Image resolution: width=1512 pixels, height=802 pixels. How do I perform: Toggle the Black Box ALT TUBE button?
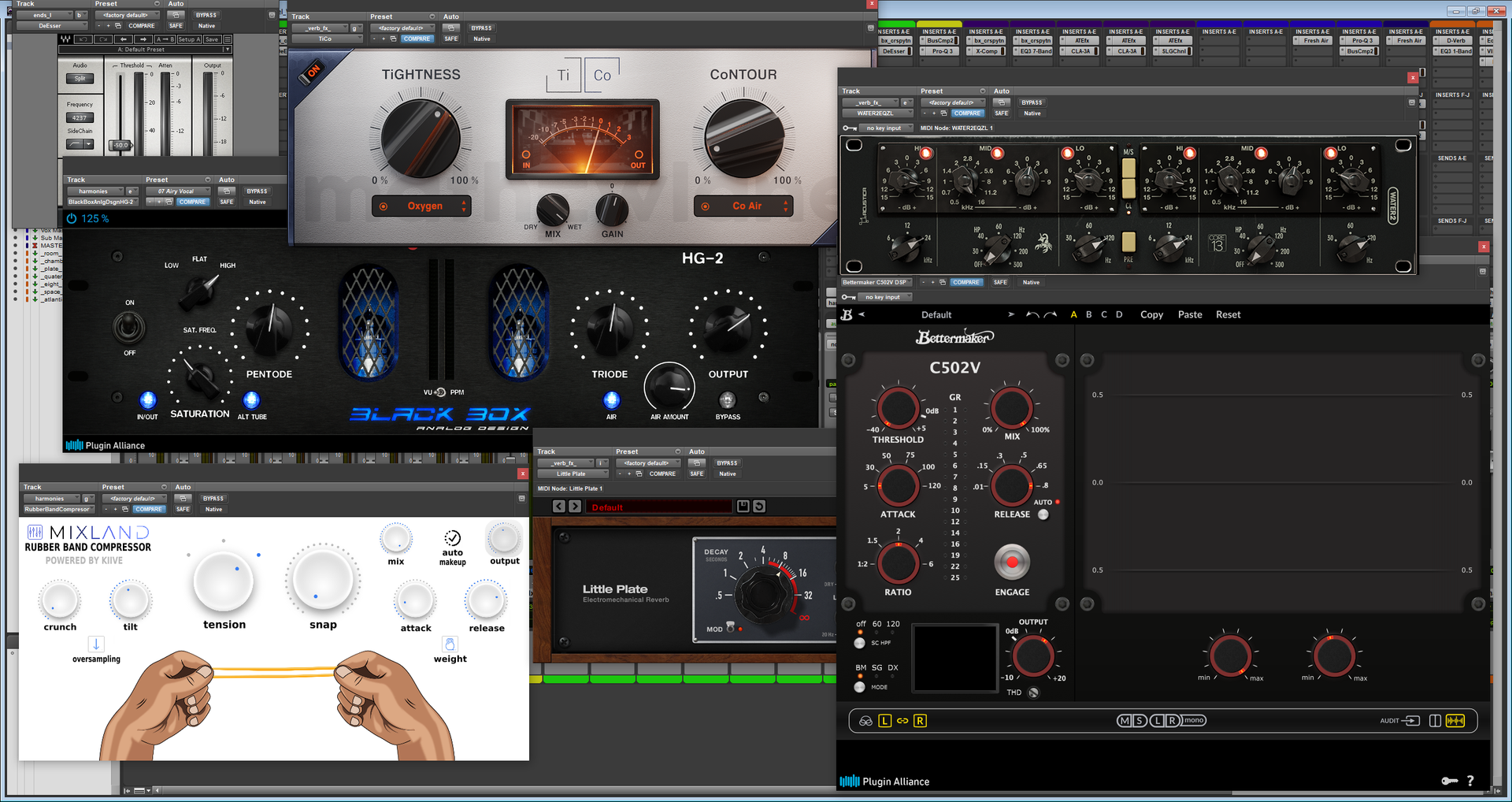point(251,400)
